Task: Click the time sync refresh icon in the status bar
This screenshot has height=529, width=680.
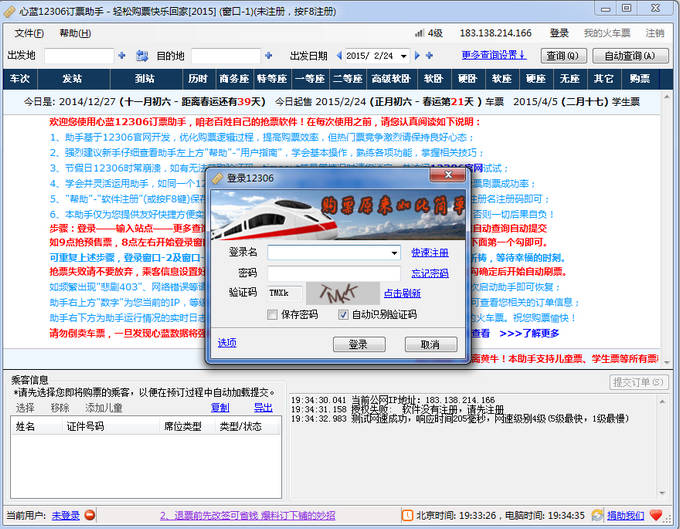Action: coord(597,515)
